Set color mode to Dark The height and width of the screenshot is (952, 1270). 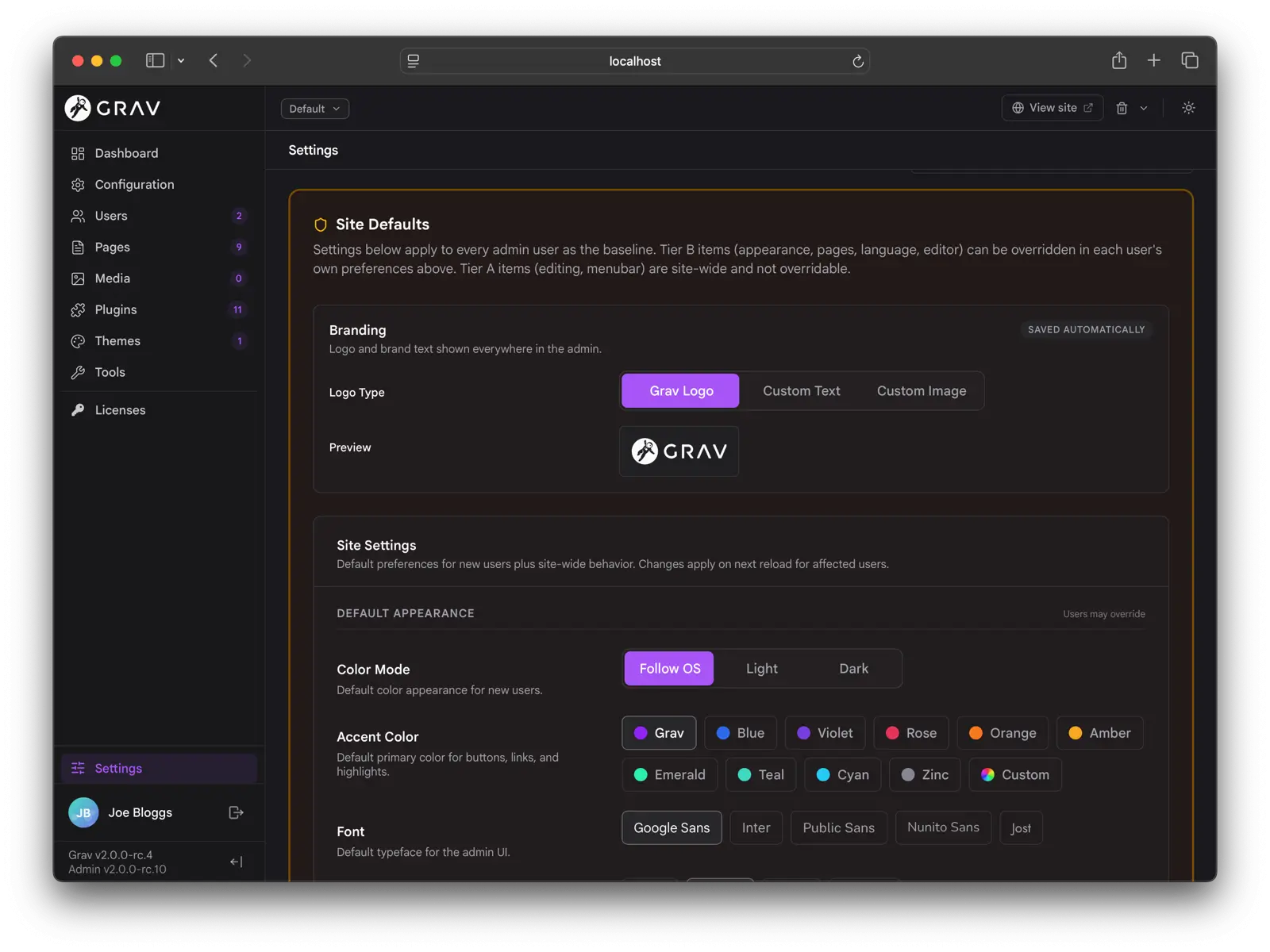click(x=854, y=669)
